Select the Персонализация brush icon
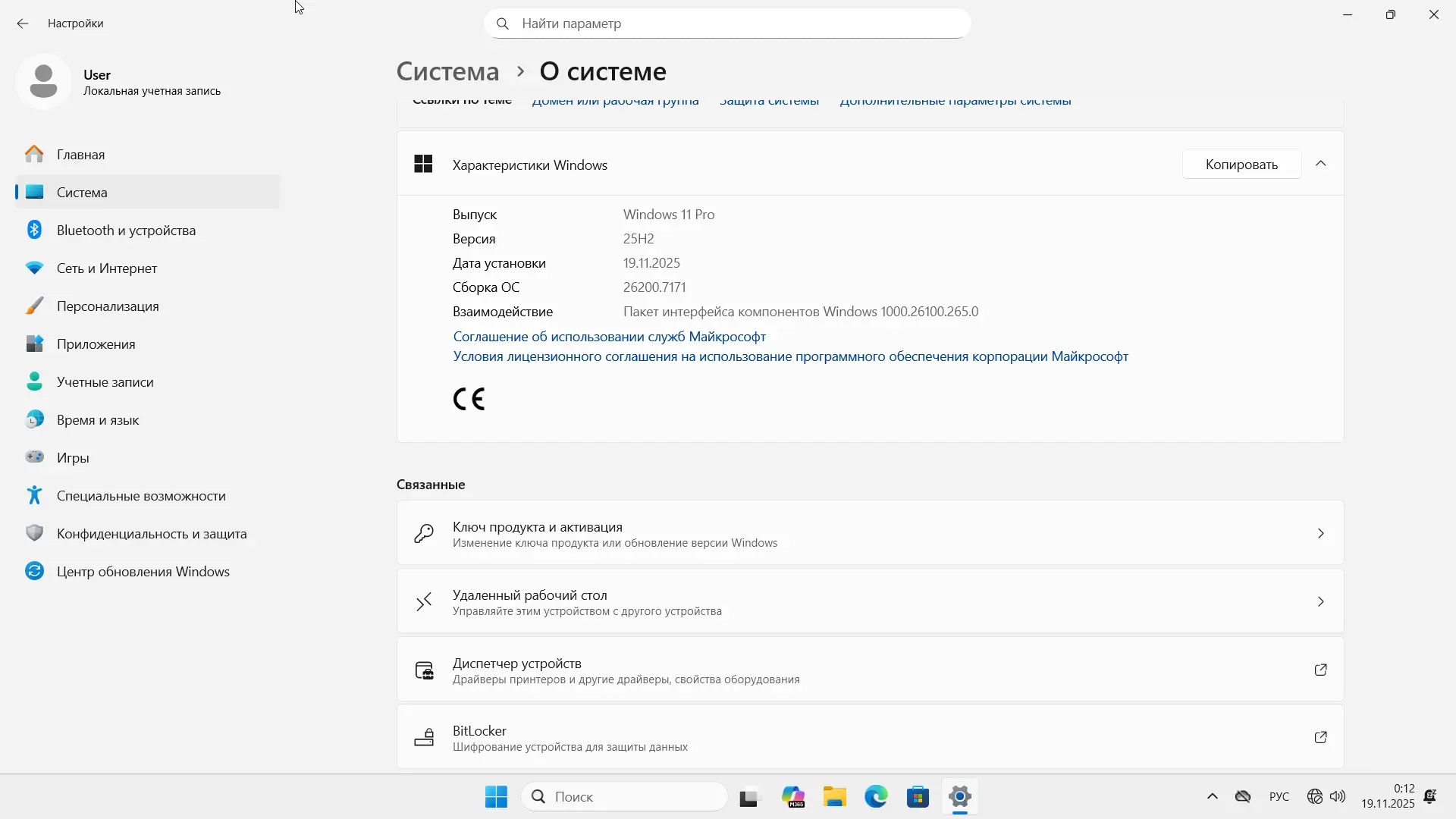 click(34, 306)
